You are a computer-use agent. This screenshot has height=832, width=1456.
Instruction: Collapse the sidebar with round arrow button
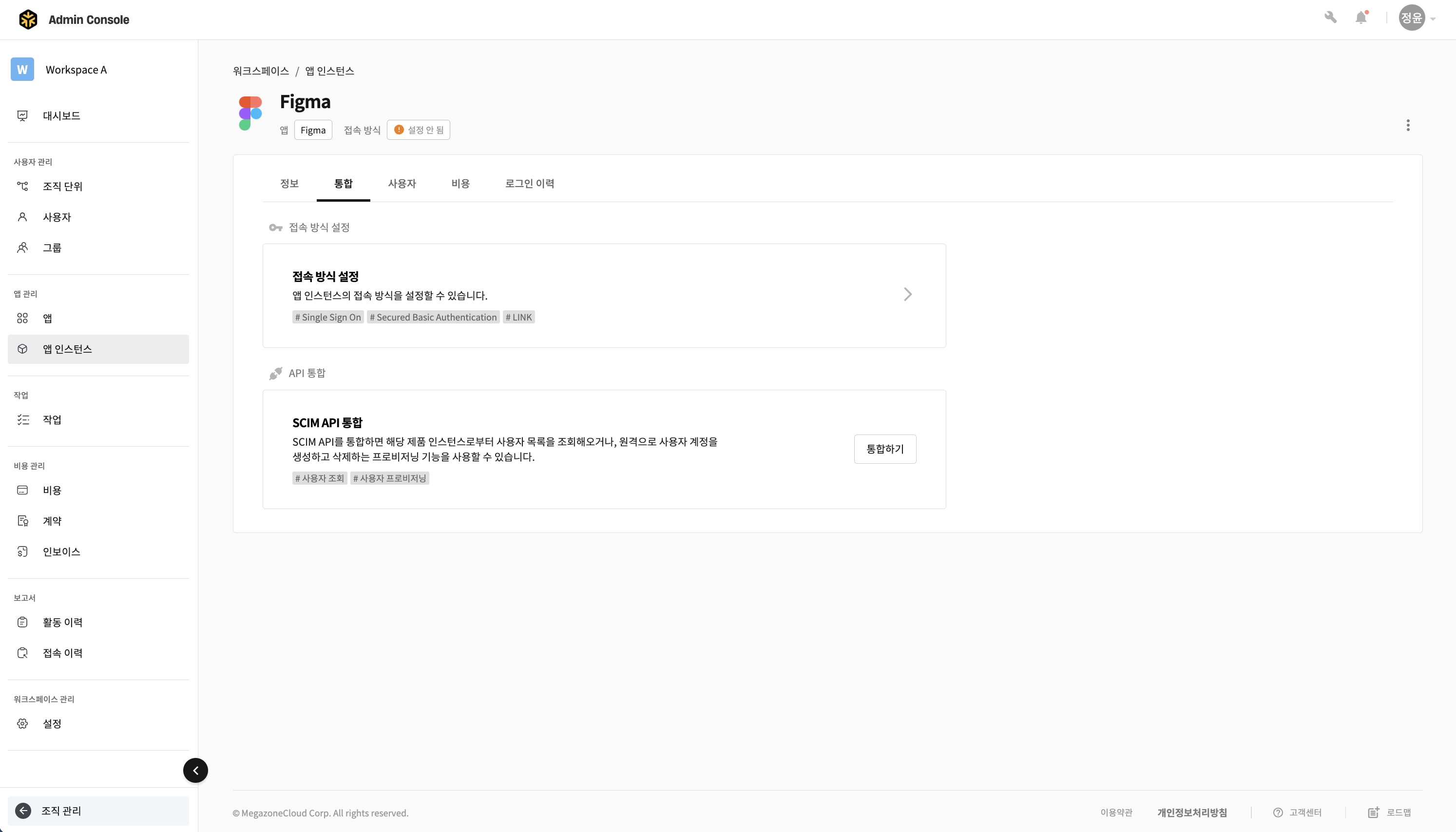(195, 770)
